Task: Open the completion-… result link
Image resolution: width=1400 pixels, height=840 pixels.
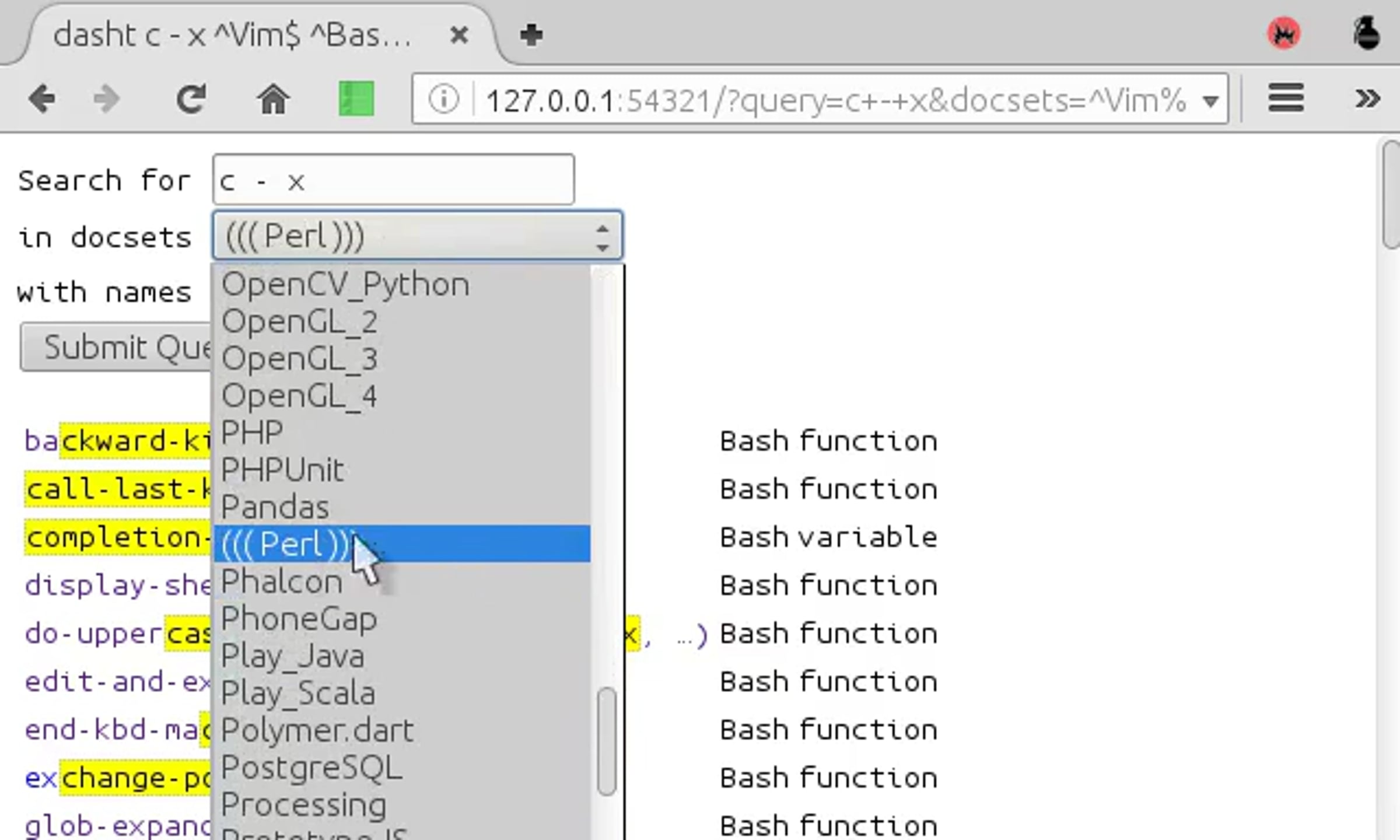Action: tap(118, 537)
